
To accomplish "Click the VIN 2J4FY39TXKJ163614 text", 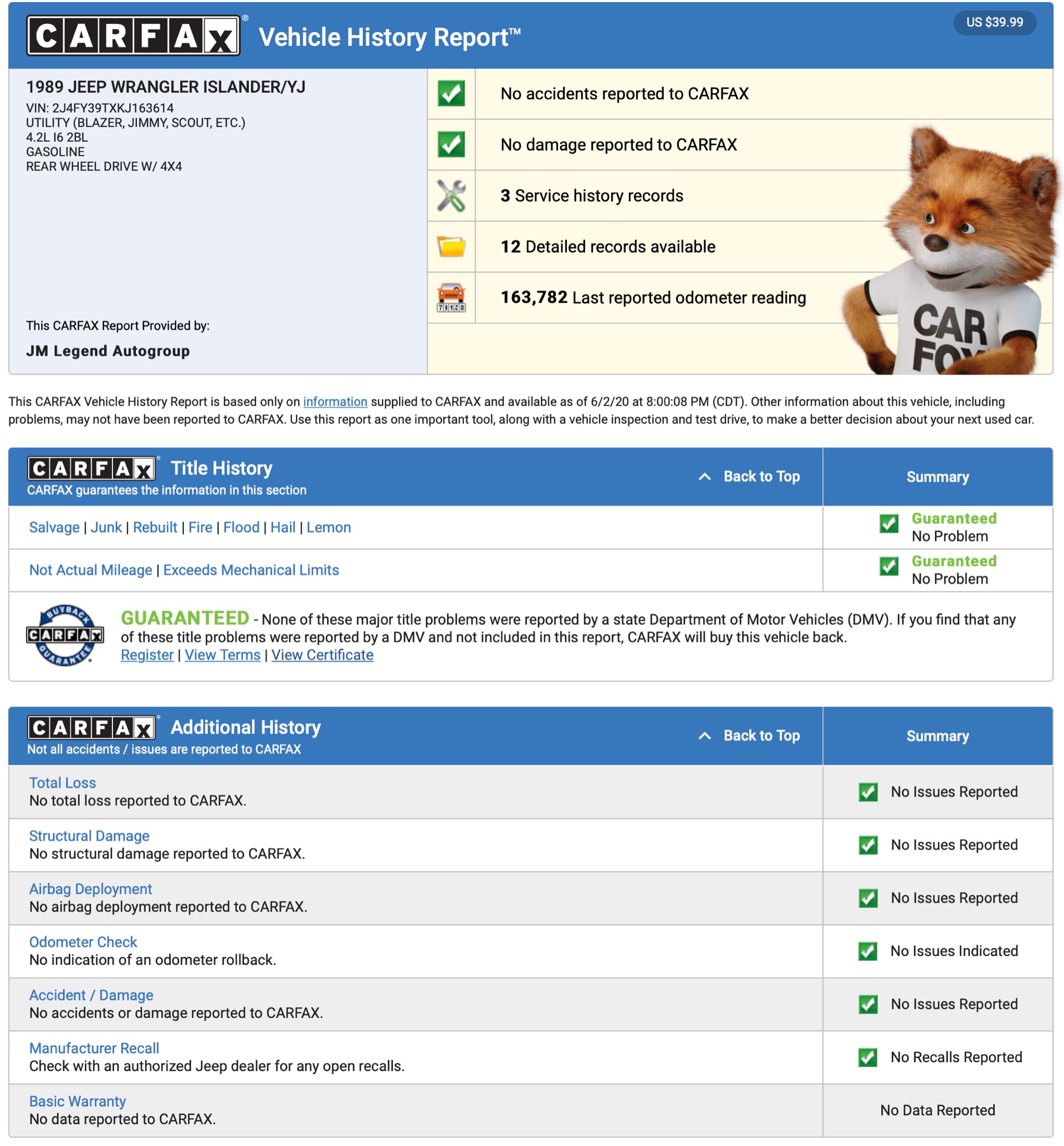I will coord(100,108).
